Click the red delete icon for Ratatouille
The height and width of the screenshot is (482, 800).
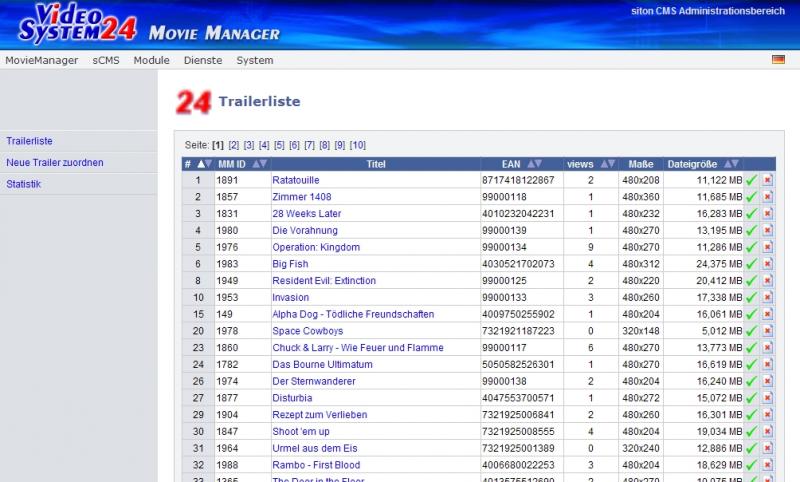tap(767, 180)
